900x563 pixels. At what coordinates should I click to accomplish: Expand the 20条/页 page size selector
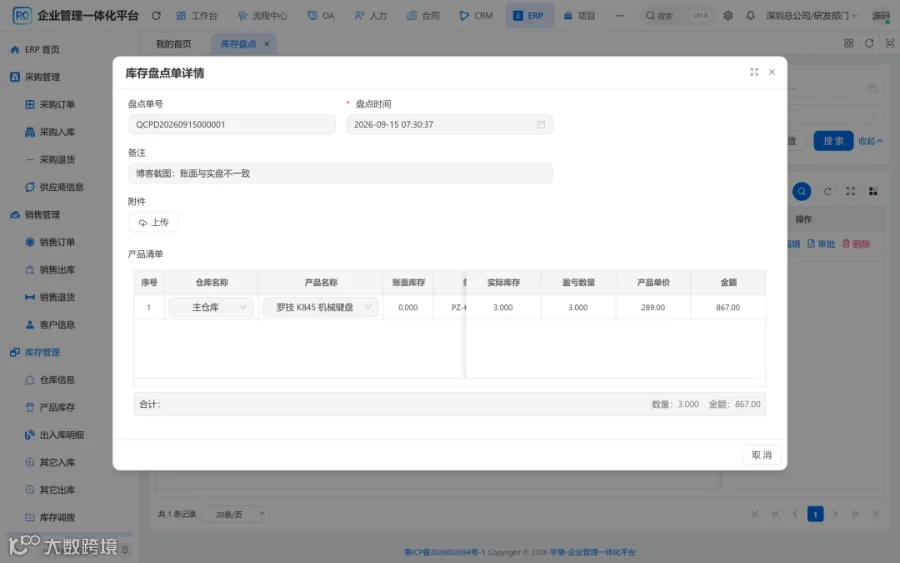point(237,514)
